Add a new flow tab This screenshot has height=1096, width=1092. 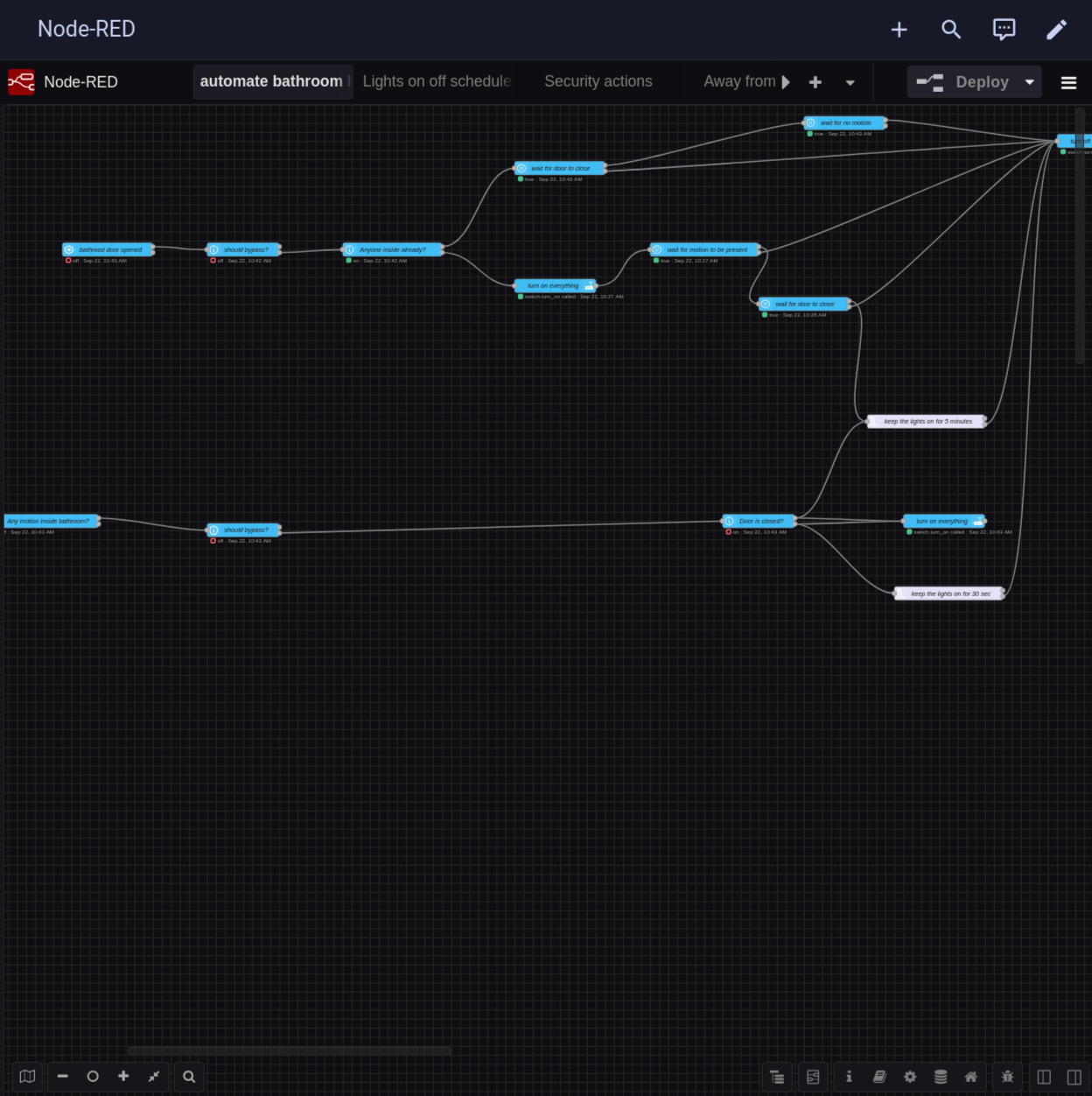point(815,82)
